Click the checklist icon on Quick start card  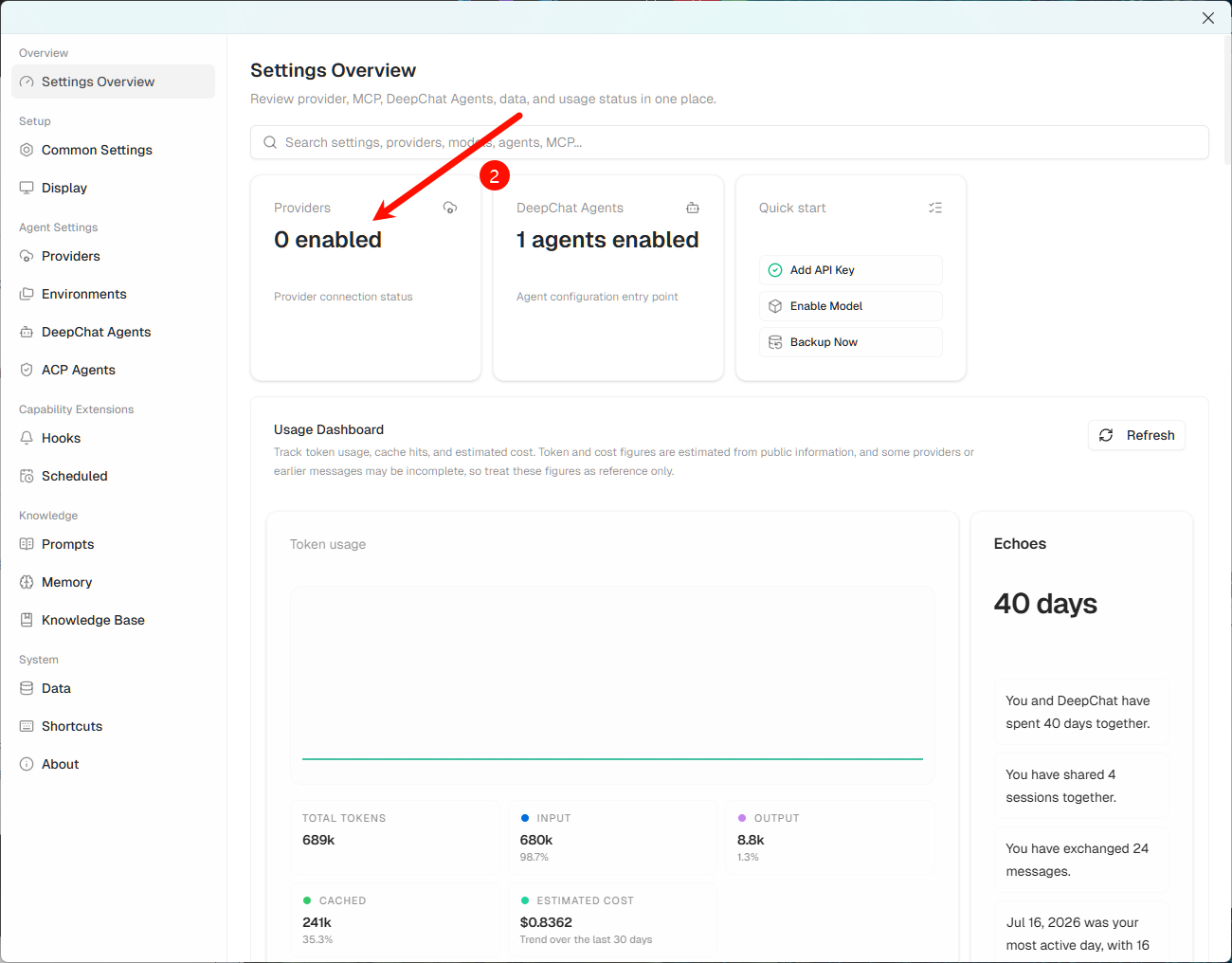[x=935, y=208]
